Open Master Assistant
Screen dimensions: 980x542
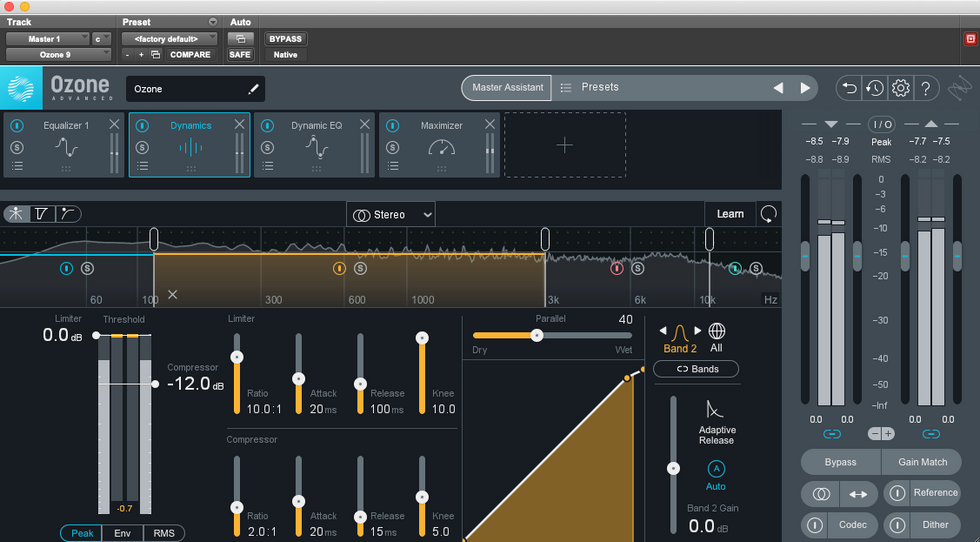[x=507, y=88]
